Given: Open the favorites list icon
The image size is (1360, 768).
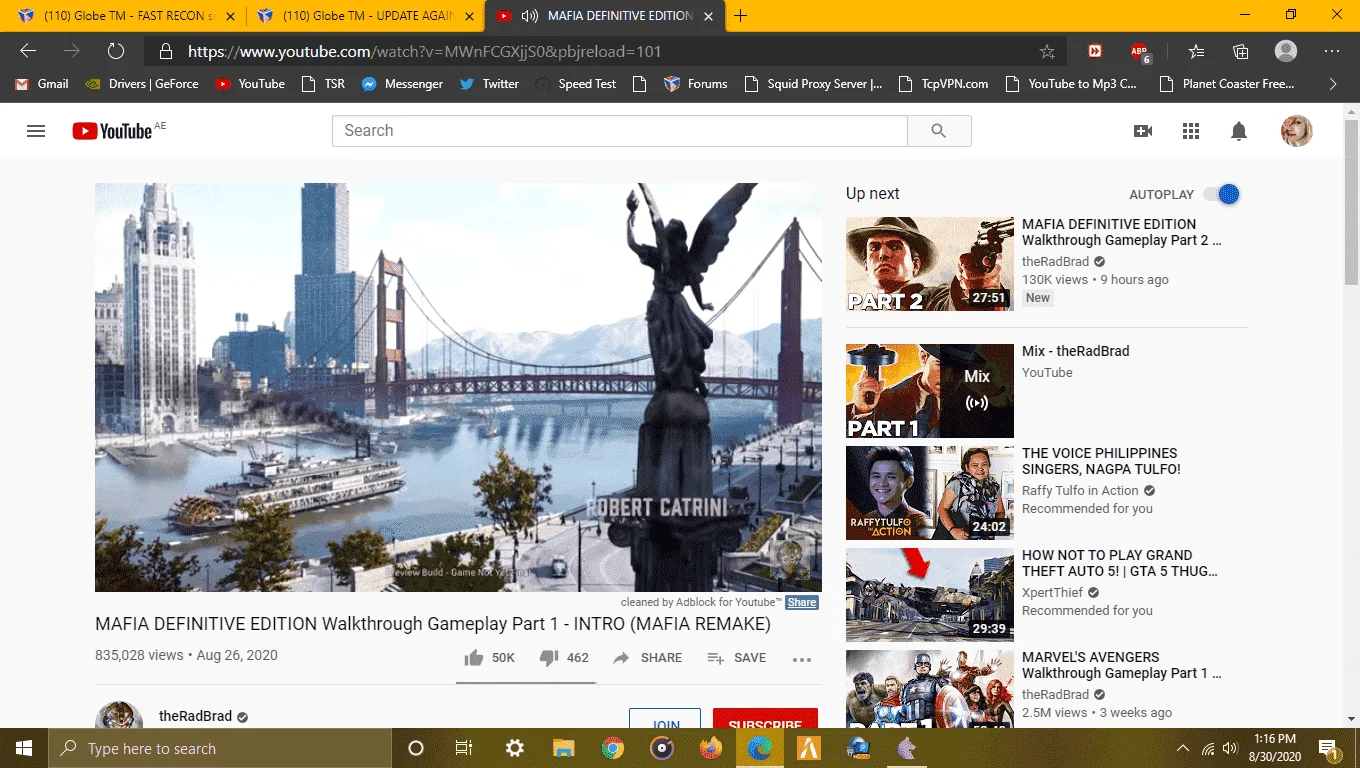Looking at the screenshot, I should point(1196,51).
